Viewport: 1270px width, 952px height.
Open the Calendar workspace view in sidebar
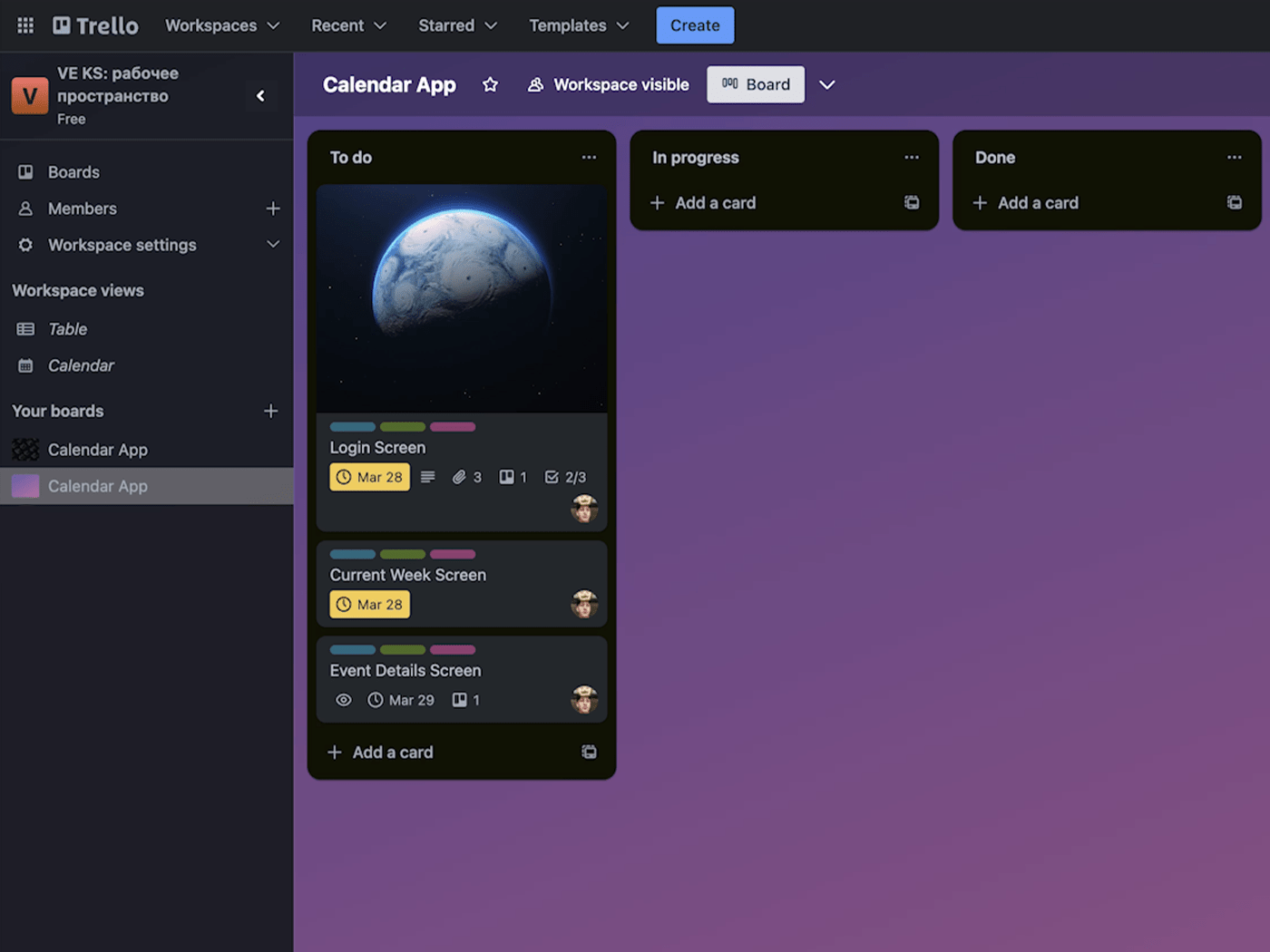click(82, 365)
